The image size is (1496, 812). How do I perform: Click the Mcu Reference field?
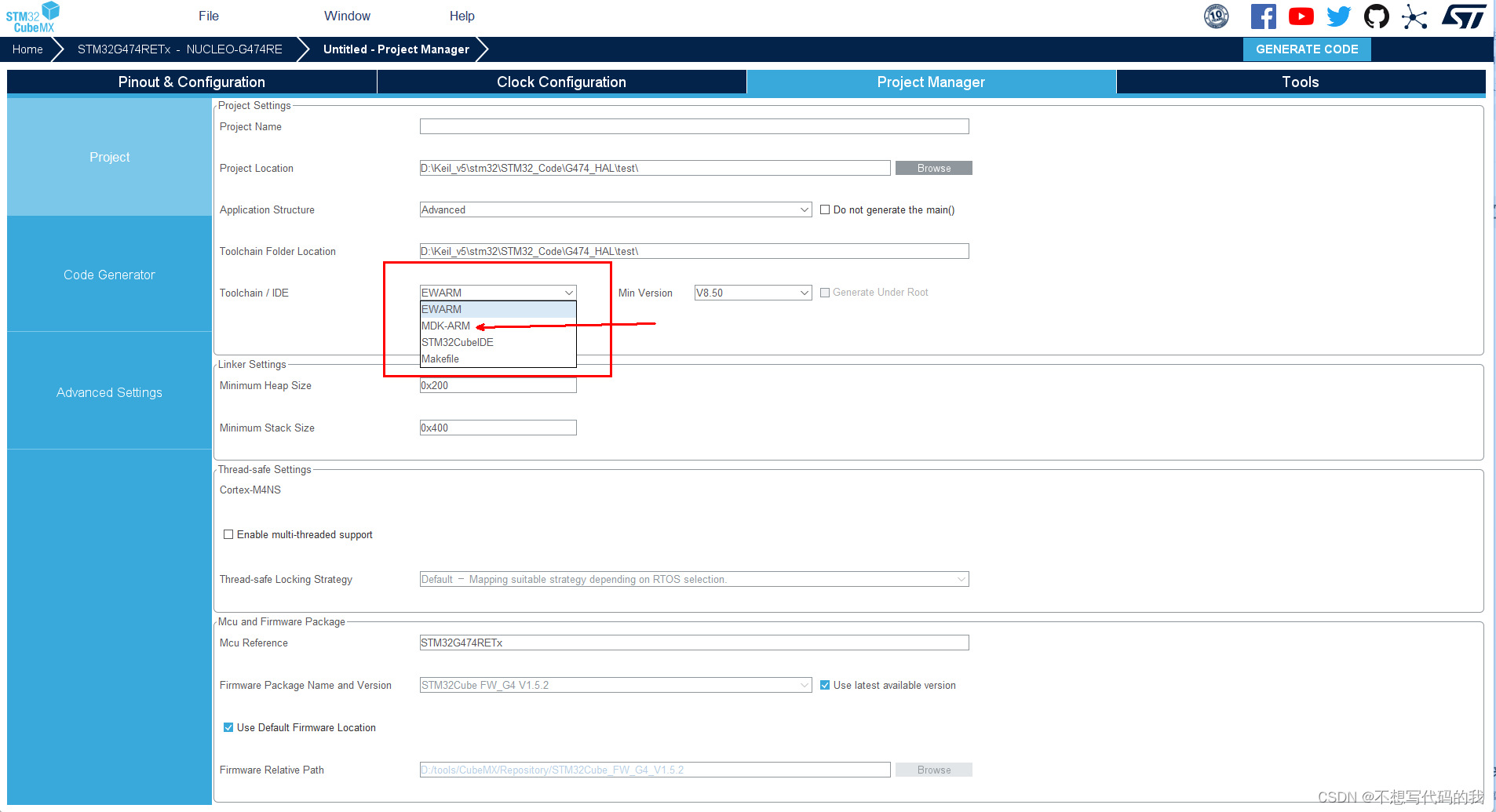click(x=695, y=643)
